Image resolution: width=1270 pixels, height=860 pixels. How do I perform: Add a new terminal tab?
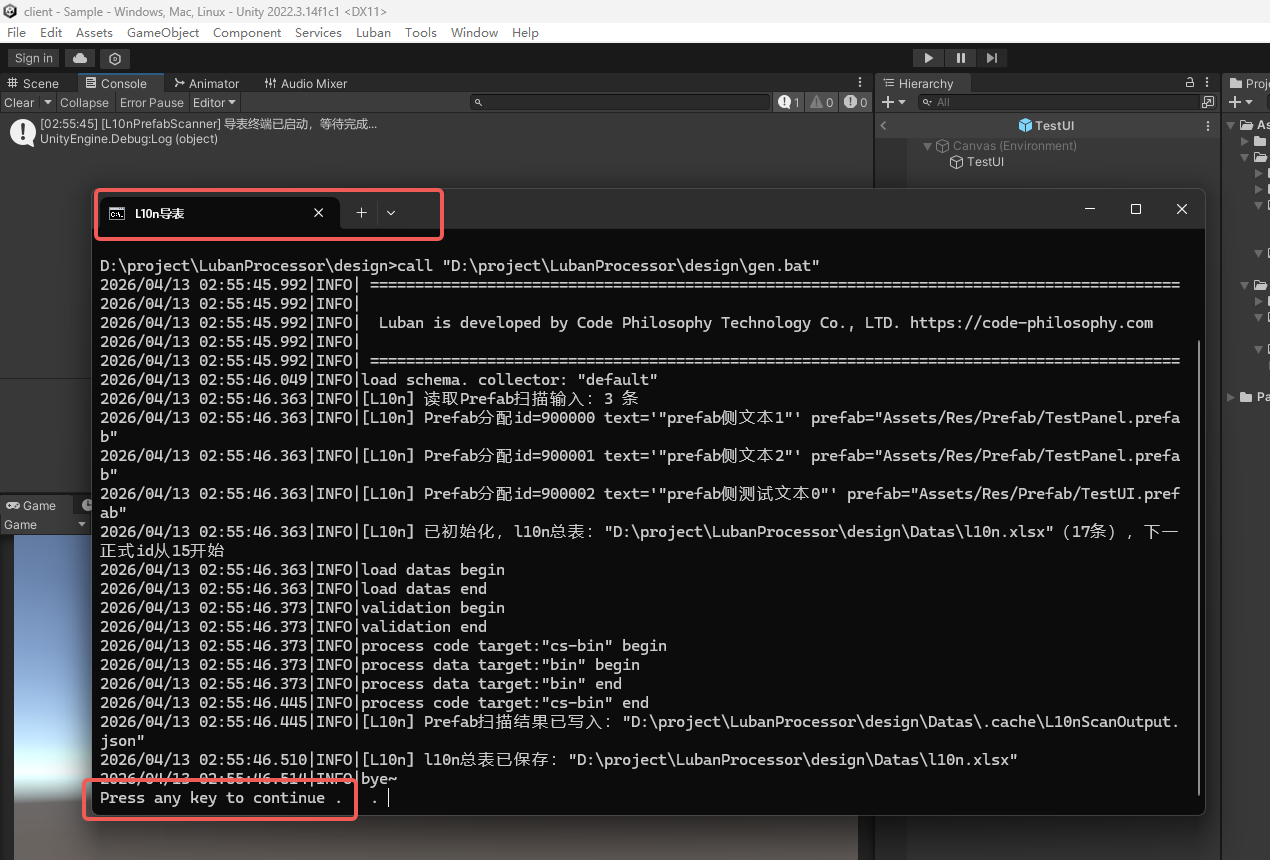(361, 212)
